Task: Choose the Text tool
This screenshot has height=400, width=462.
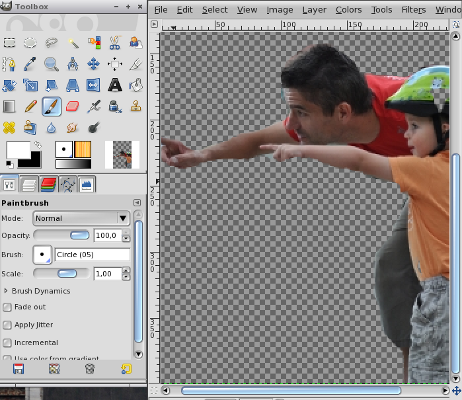Action: click(x=115, y=85)
